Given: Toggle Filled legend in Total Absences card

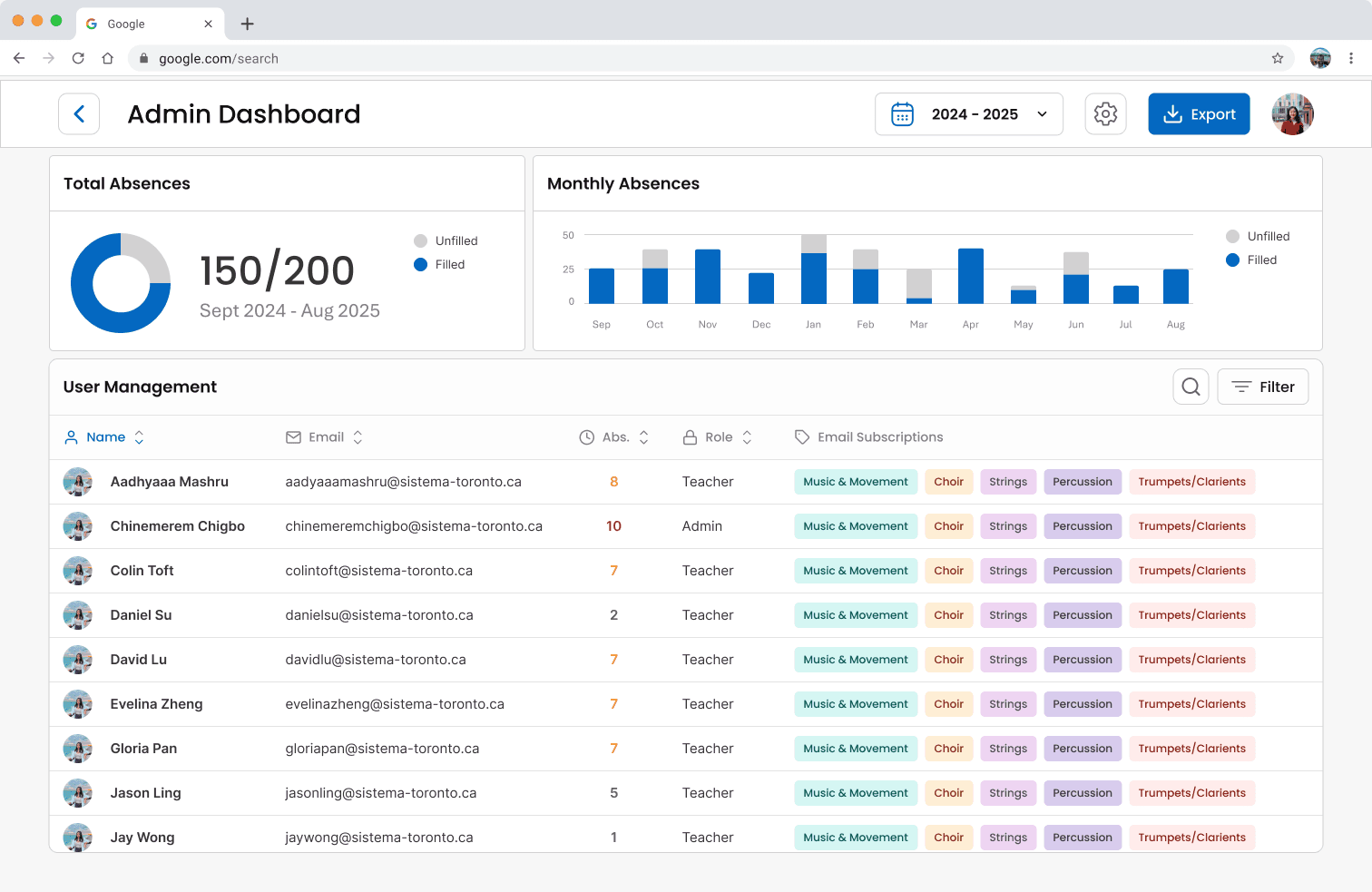Looking at the screenshot, I should [x=439, y=264].
